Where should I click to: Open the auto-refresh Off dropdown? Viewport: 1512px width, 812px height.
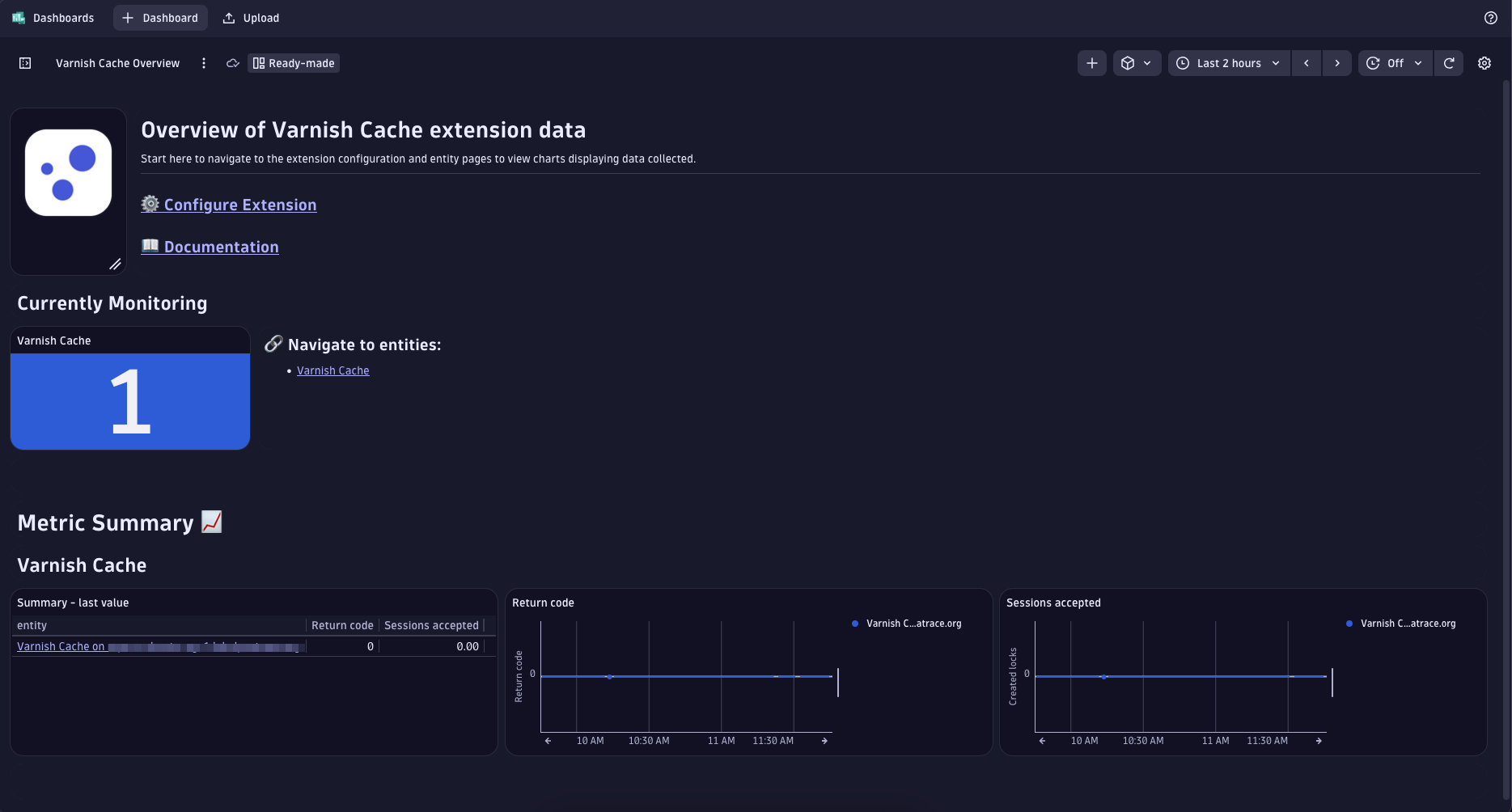point(1394,62)
